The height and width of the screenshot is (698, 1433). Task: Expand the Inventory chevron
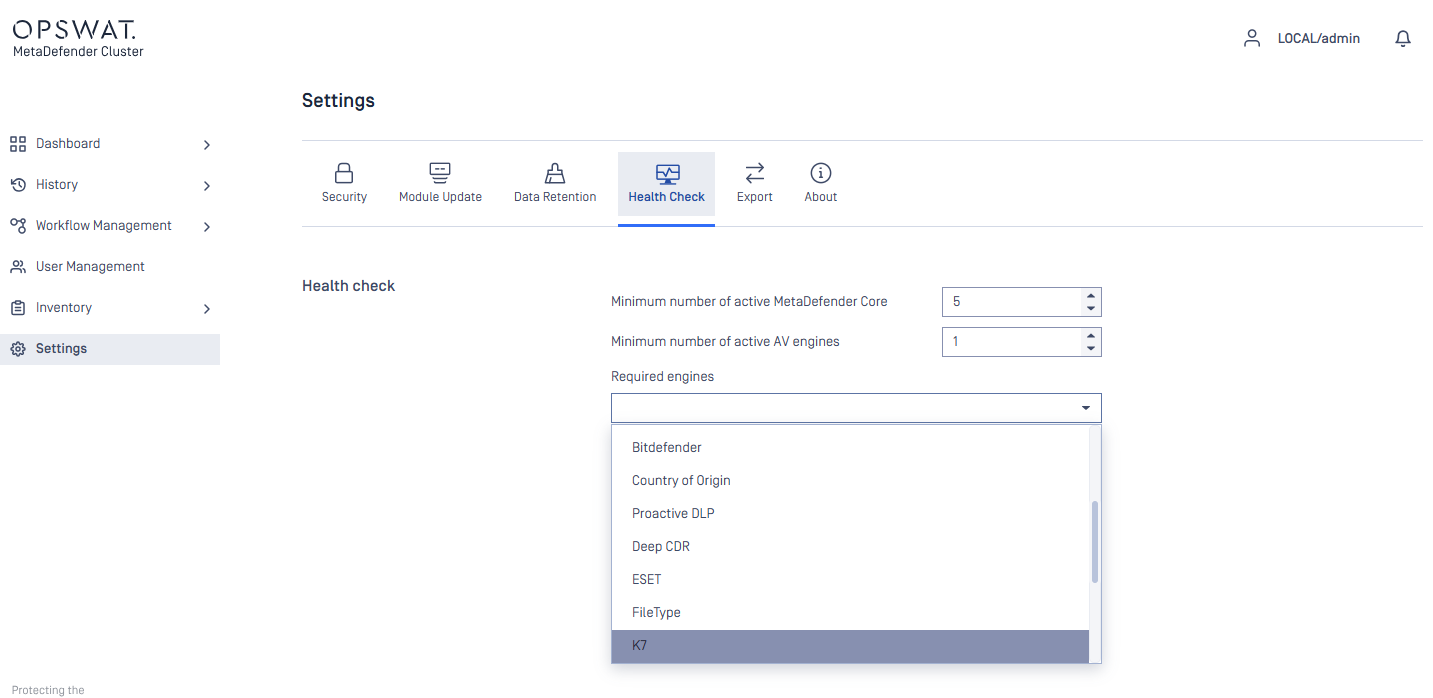tap(207, 309)
